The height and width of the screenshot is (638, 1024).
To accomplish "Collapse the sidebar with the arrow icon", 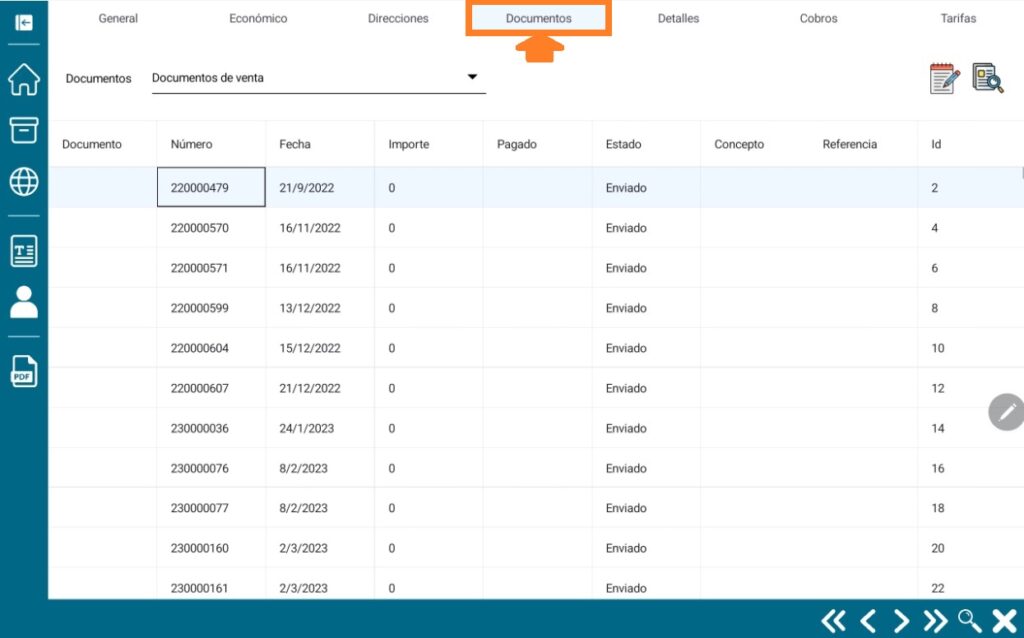I will [x=24, y=23].
